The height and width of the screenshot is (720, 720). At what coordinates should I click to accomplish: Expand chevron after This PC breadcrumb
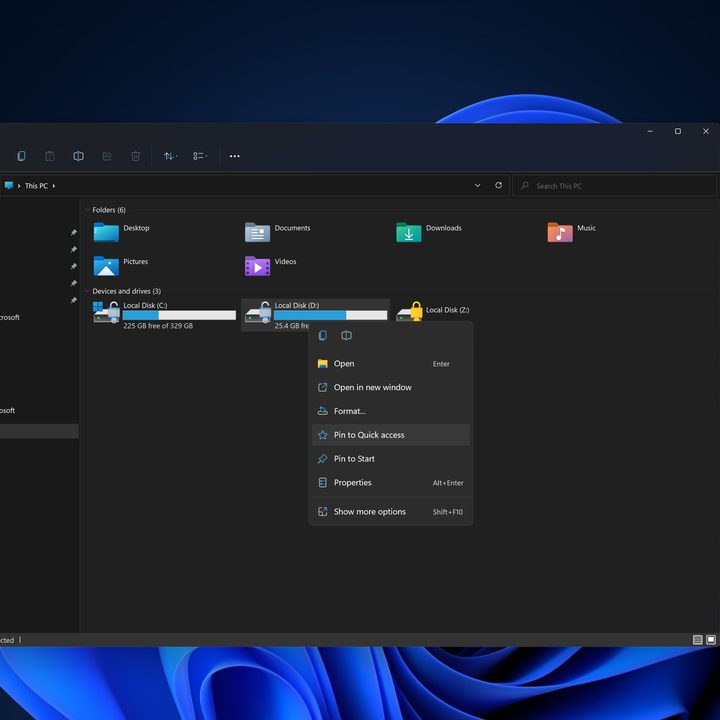pos(54,186)
